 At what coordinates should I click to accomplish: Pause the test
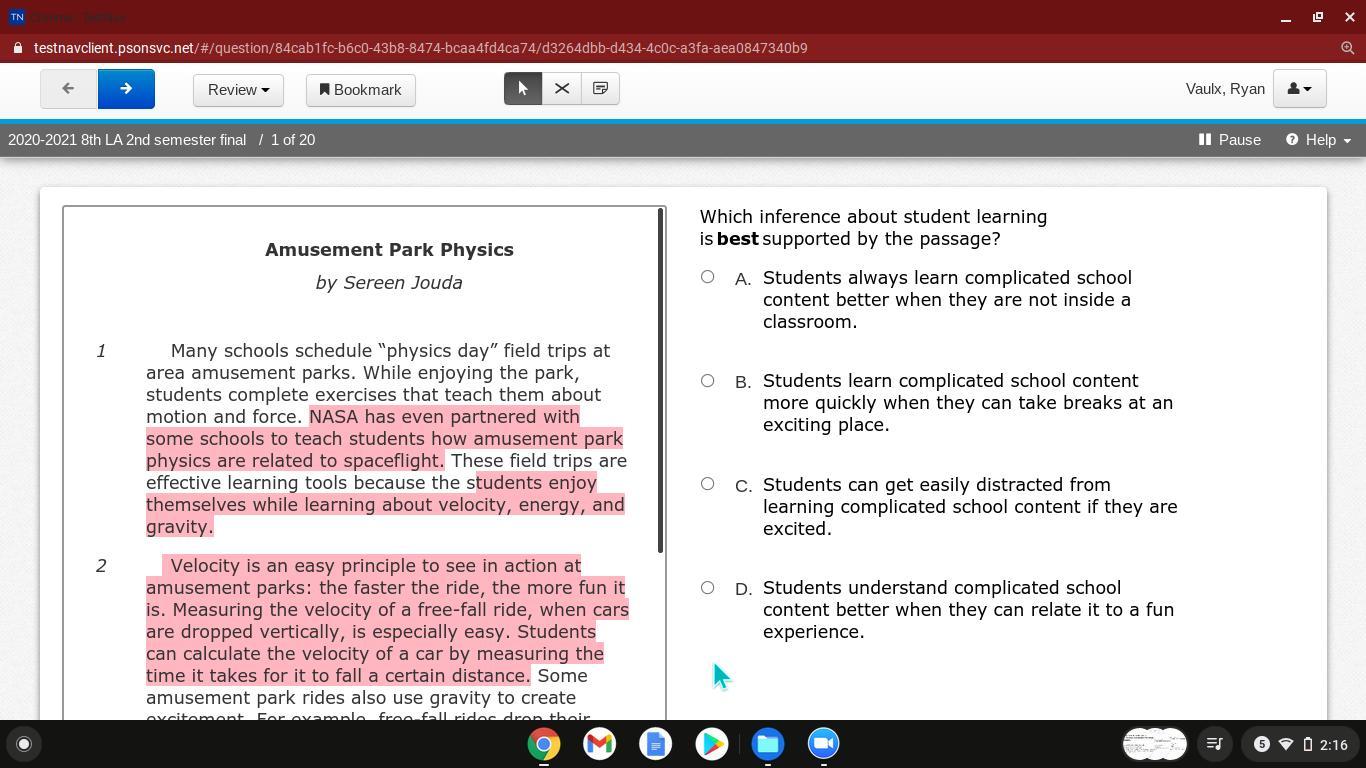tap(1229, 140)
